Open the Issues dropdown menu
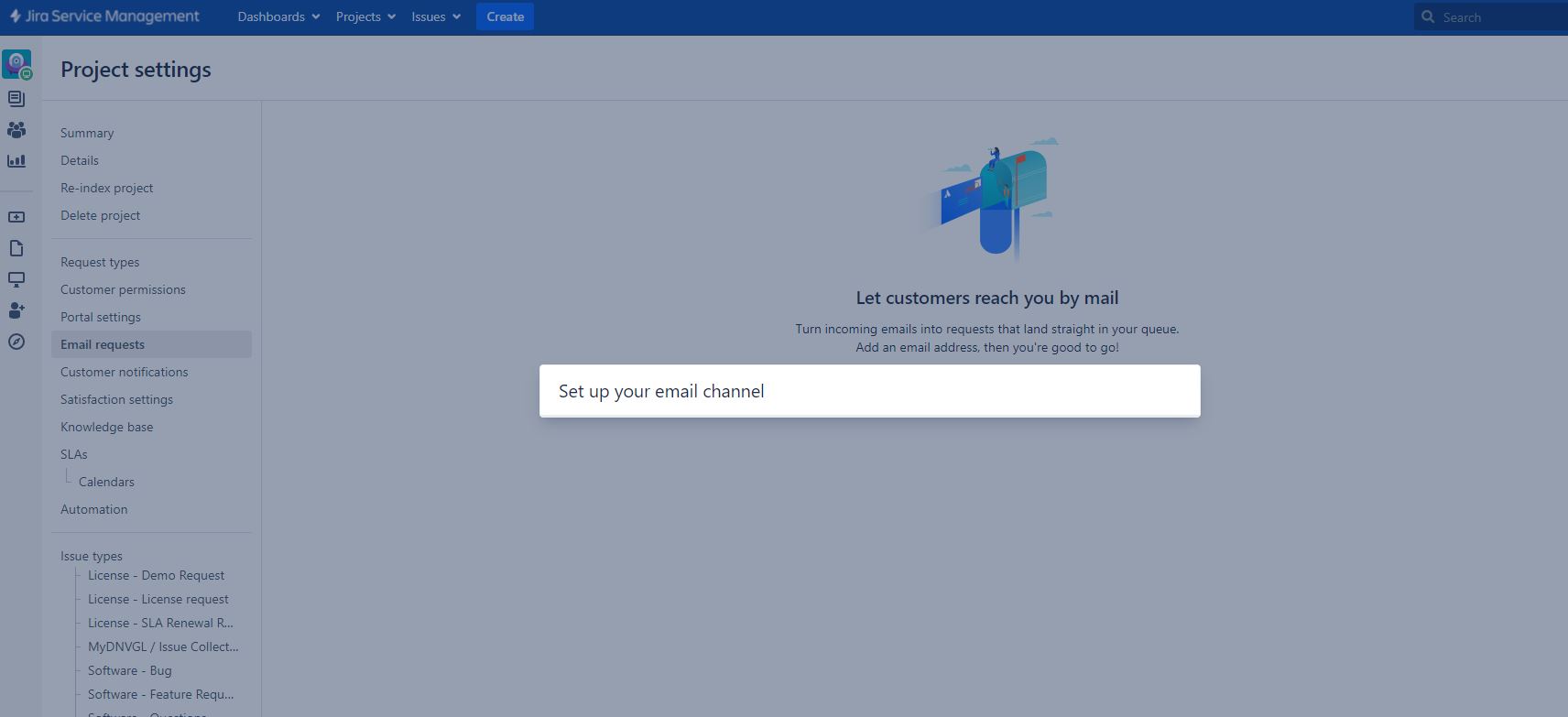Viewport: 1568px width, 717px height. [436, 16]
